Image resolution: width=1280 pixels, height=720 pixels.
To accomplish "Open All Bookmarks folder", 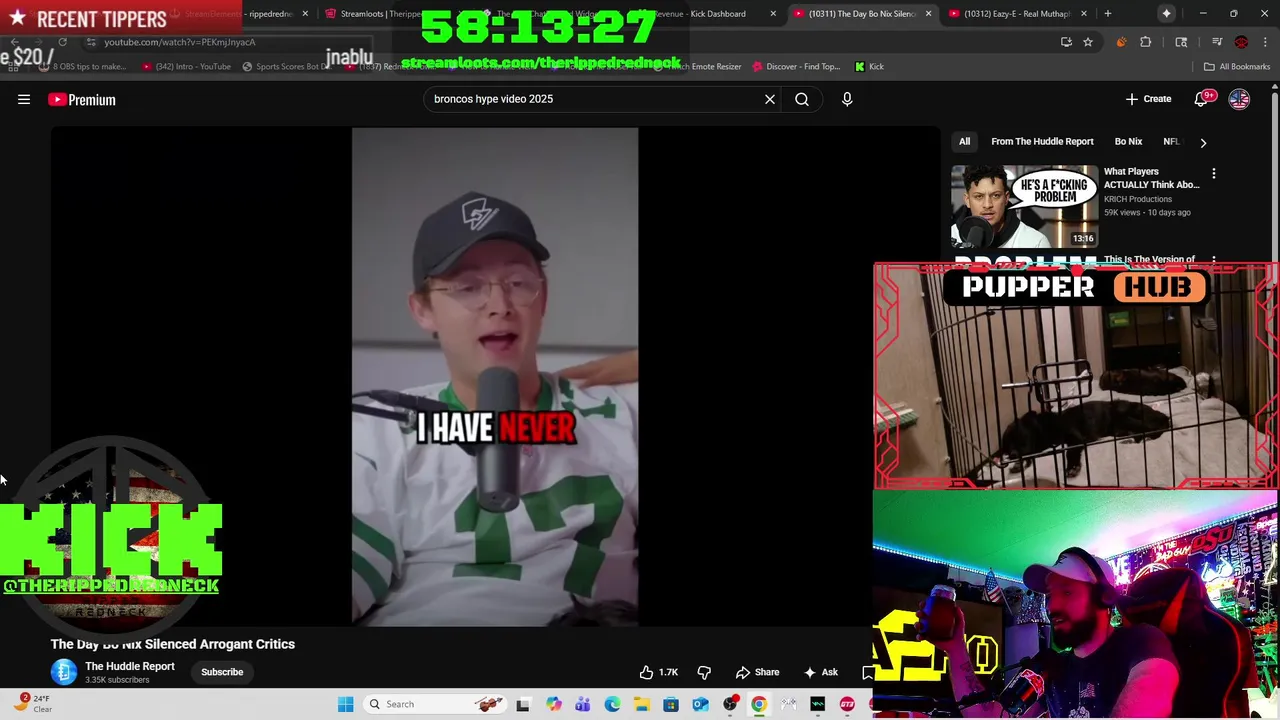I will pos(1237,67).
